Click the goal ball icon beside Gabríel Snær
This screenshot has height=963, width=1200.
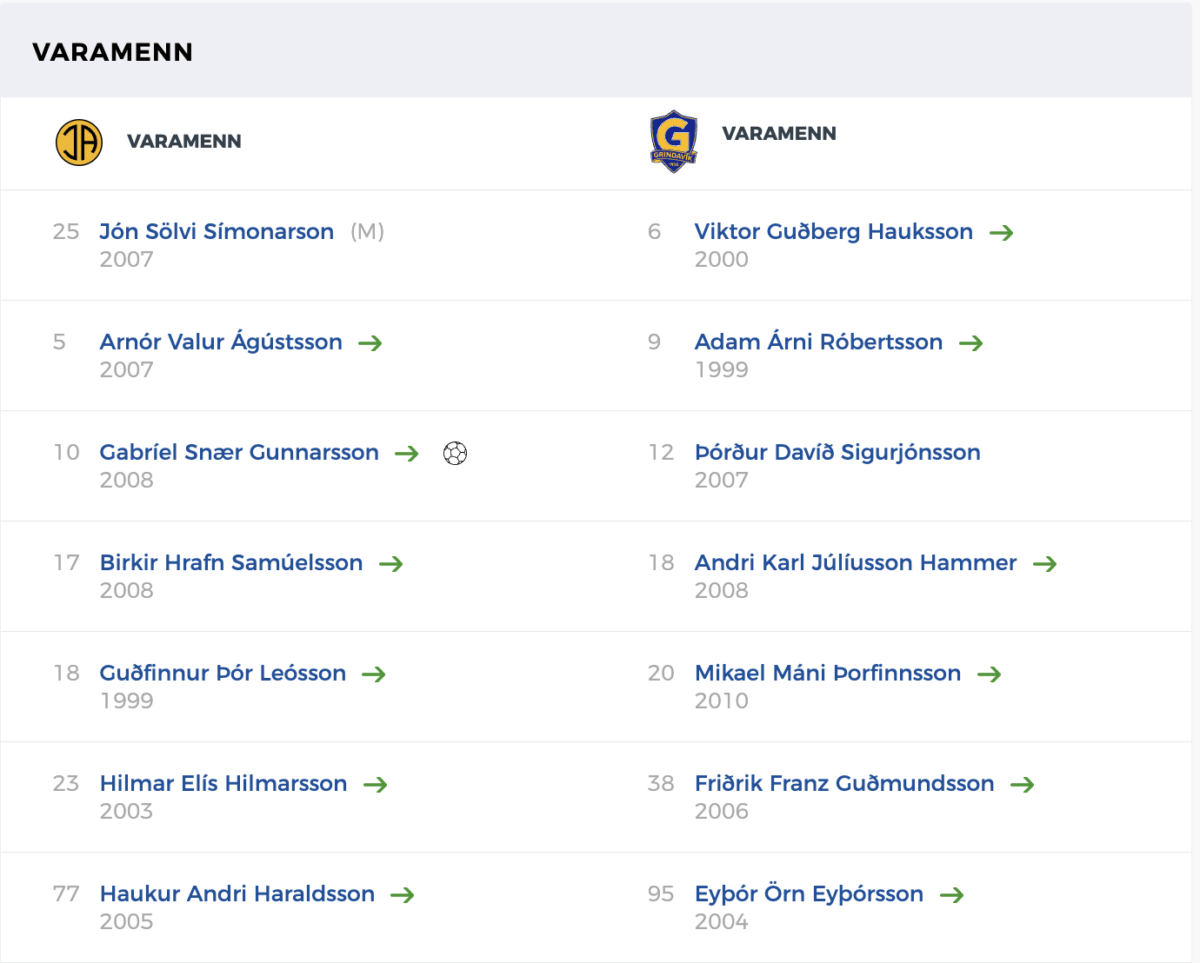[x=455, y=453]
